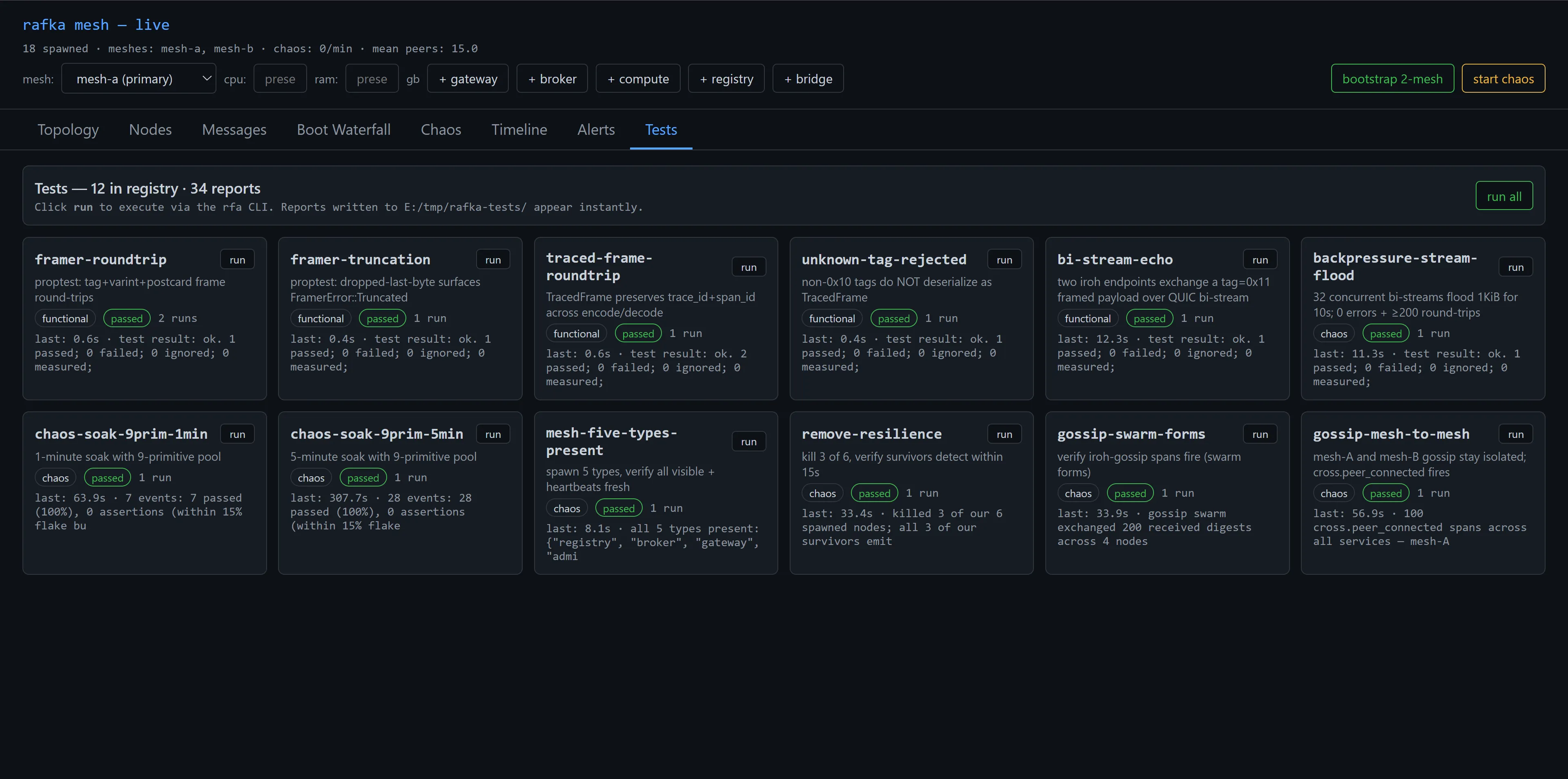Click the '18 spawned' status line
1568x779 pixels.
(250, 49)
